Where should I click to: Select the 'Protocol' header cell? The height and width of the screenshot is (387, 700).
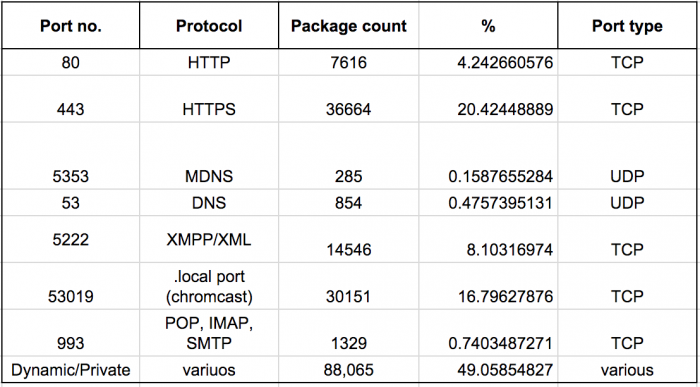click(x=209, y=26)
